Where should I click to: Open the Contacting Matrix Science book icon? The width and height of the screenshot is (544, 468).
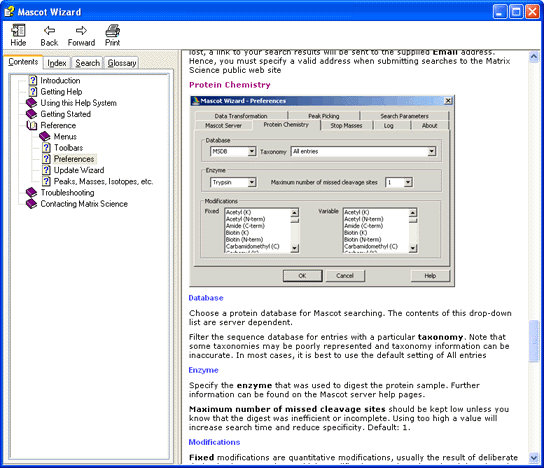pyautogui.click(x=31, y=204)
